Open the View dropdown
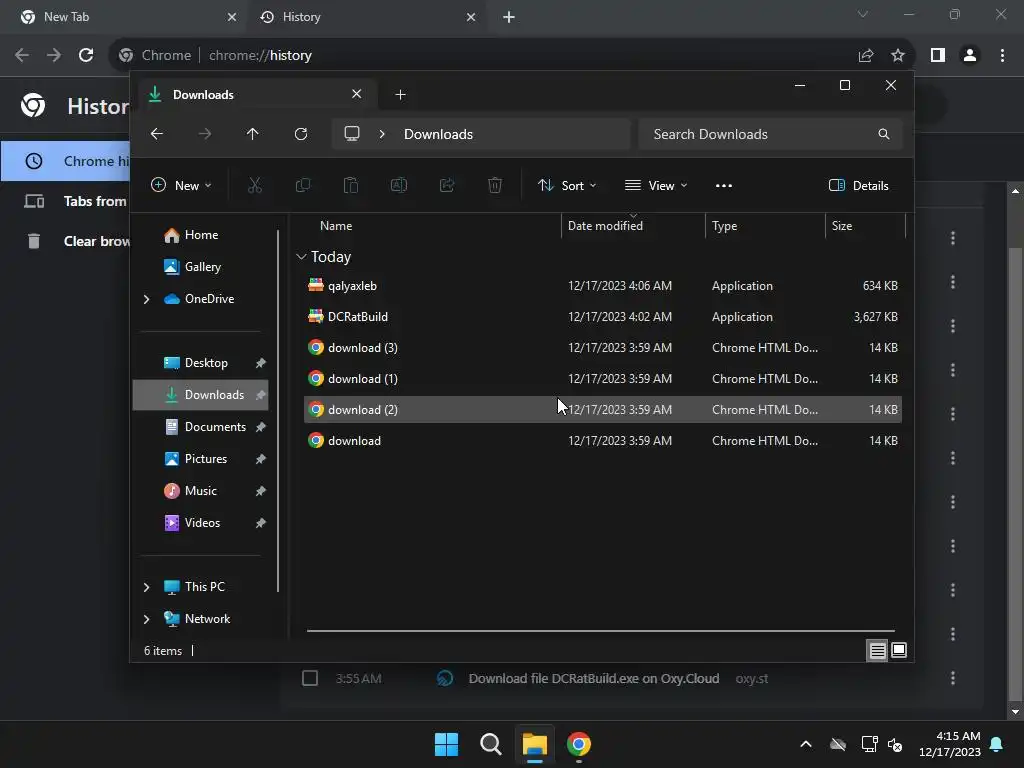This screenshot has width=1024, height=768. coord(656,185)
